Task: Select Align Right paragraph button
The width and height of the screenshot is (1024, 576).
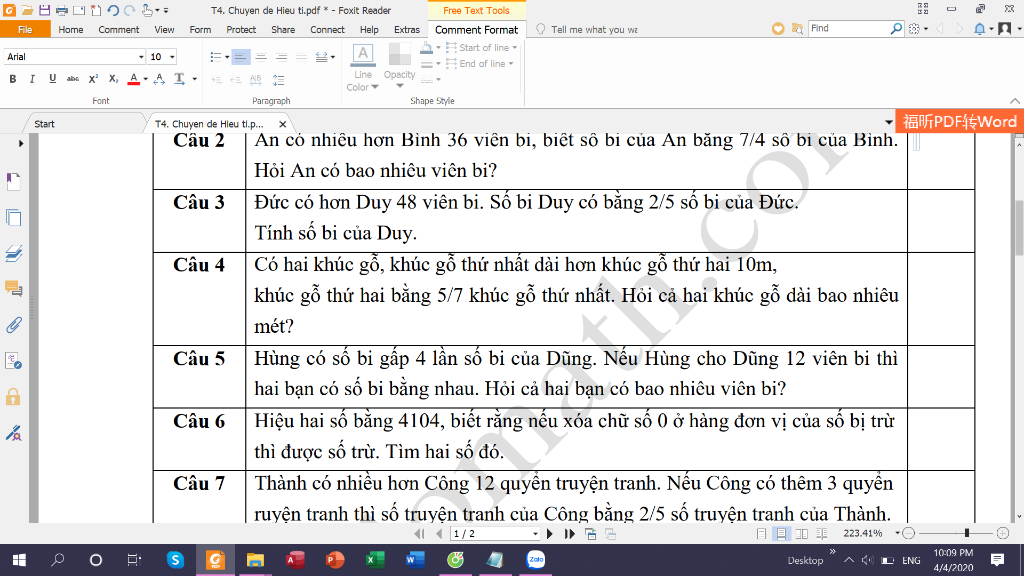Action: 281,57
